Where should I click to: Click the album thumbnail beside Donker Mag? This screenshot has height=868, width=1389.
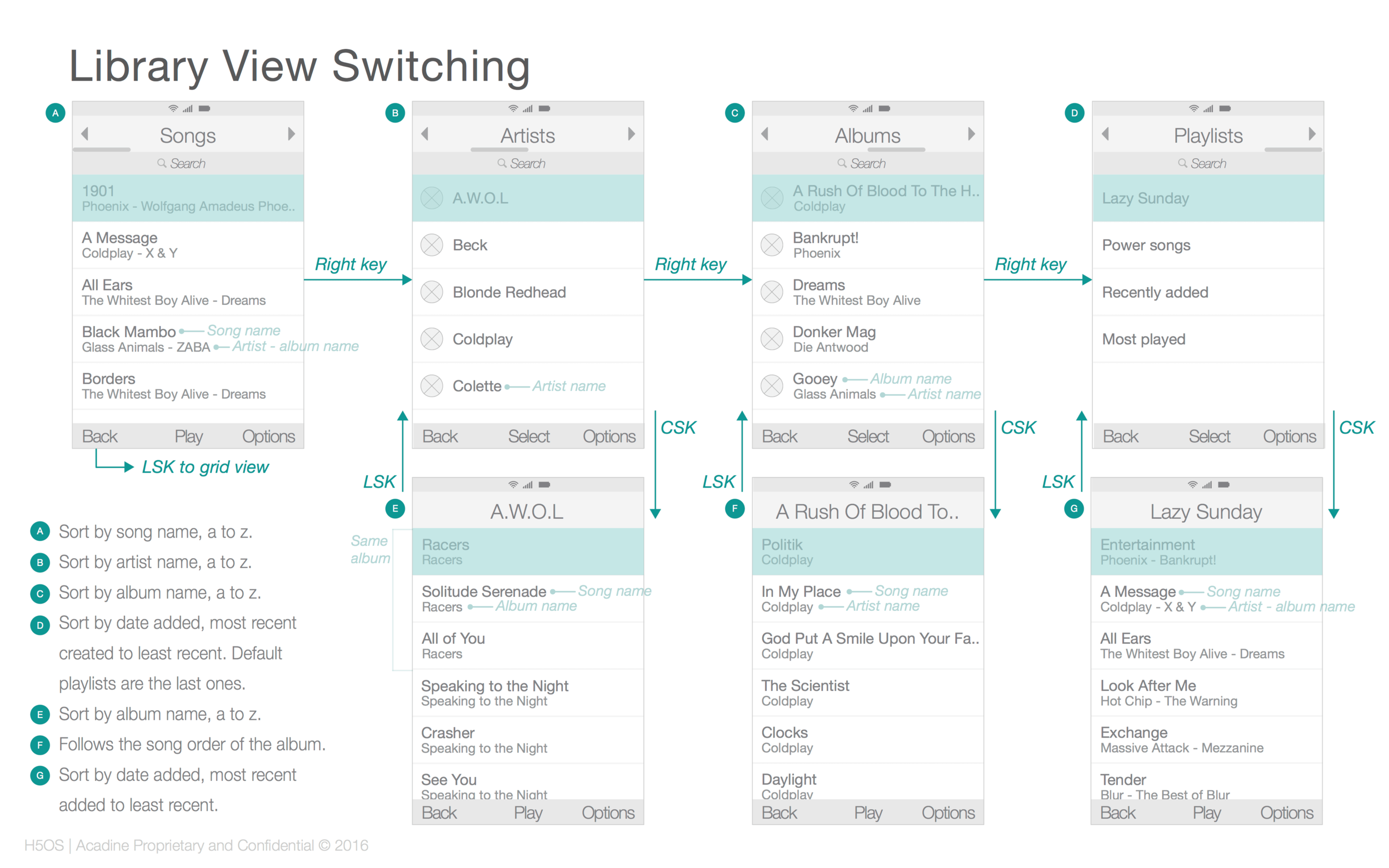coord(772,339)
